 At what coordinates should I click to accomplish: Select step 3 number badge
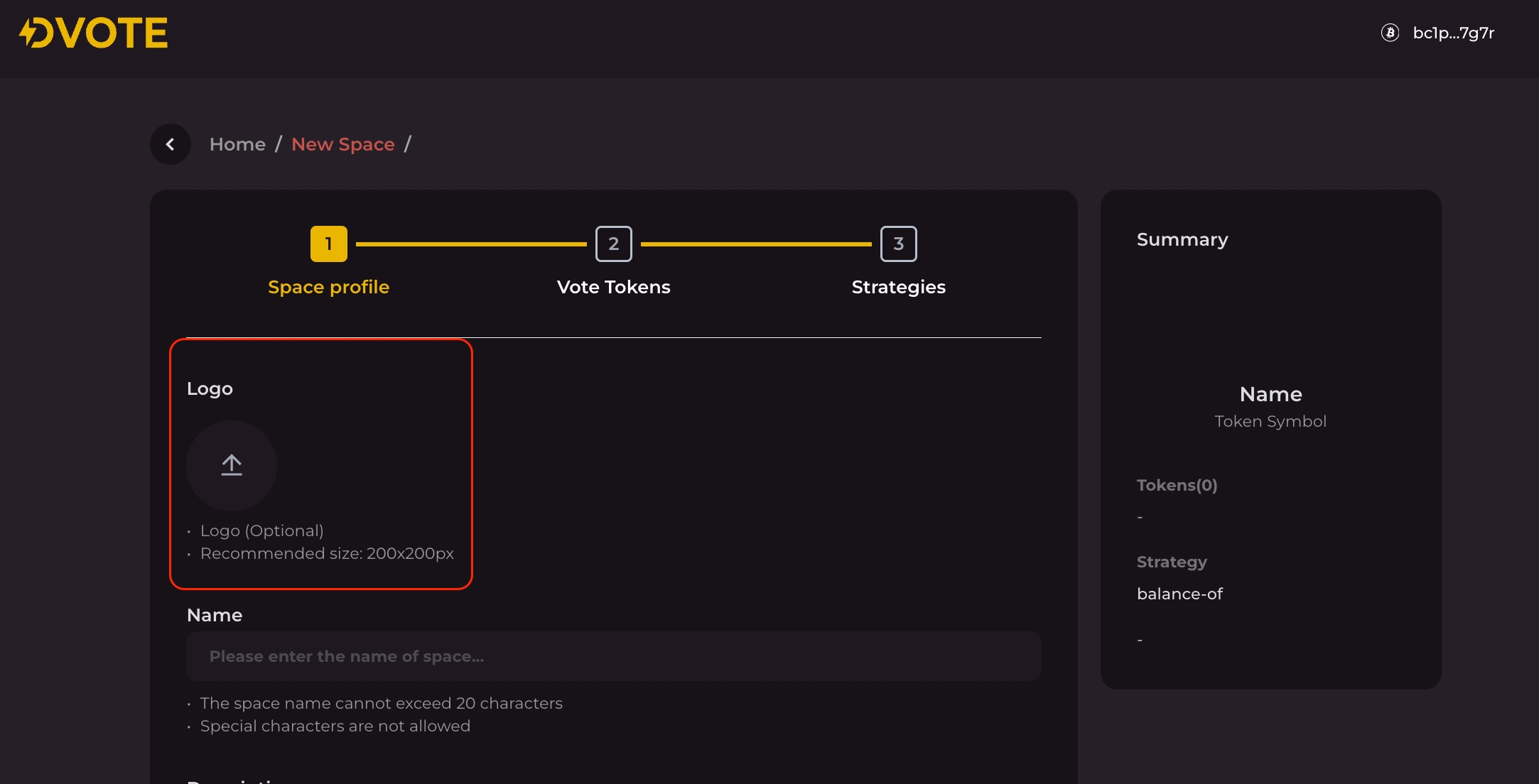(898, 244)
